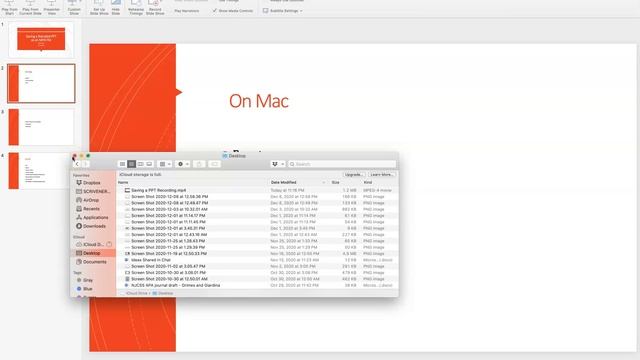This screenshot has height=360, width=640.
Task: Select slide 1 thumbnail
Action: tap(41, 39)
